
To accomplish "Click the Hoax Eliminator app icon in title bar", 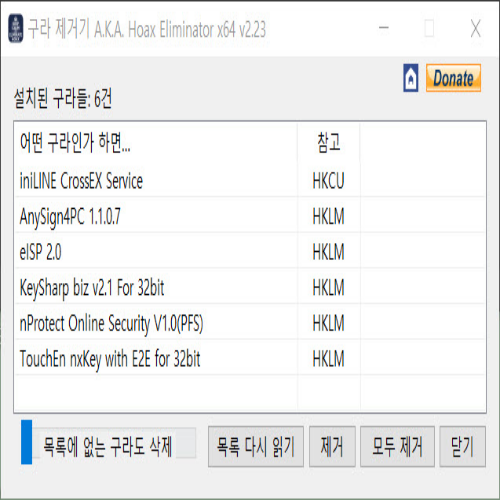I will [x=16, y=28].
